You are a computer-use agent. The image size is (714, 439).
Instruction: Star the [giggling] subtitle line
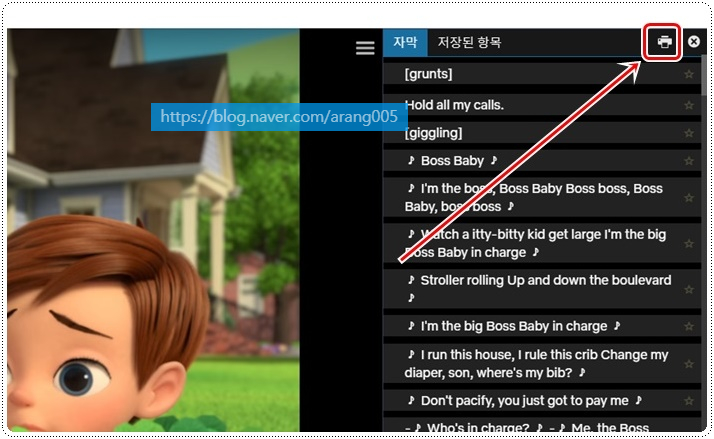[x=688, y=133]
